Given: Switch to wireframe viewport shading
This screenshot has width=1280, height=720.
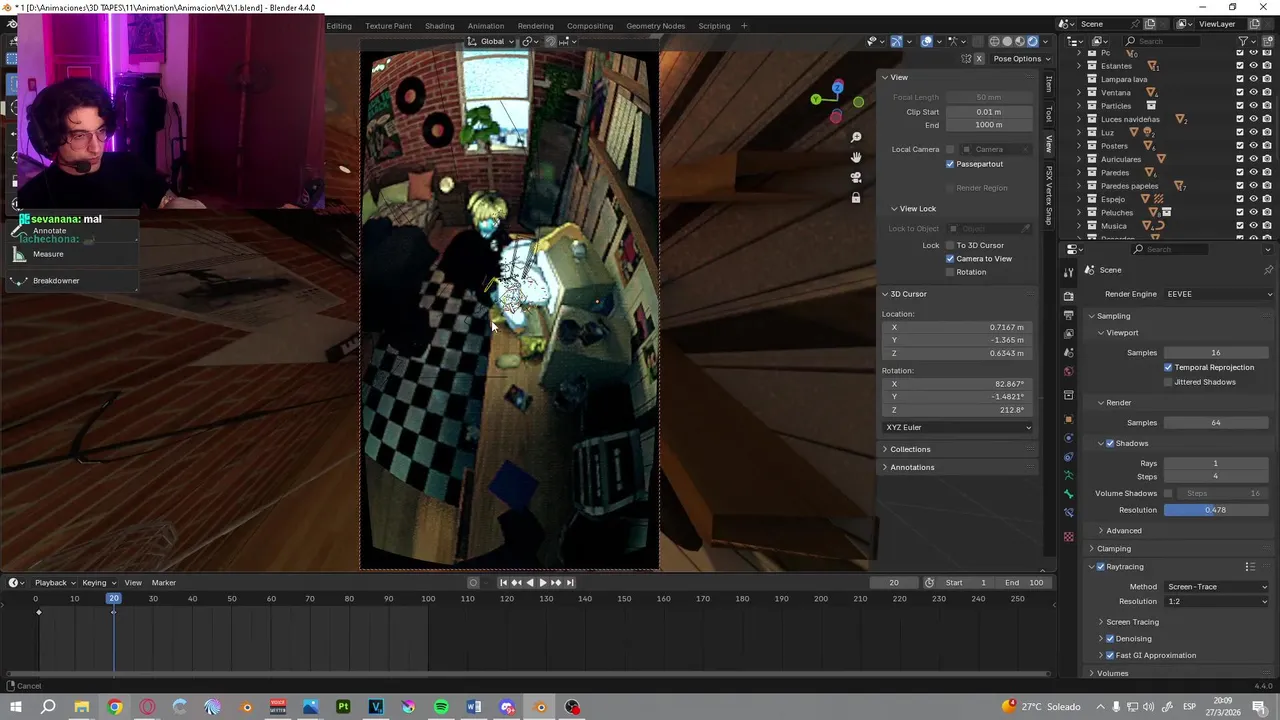Looking at the screenshot, I should tap(994, 41).
